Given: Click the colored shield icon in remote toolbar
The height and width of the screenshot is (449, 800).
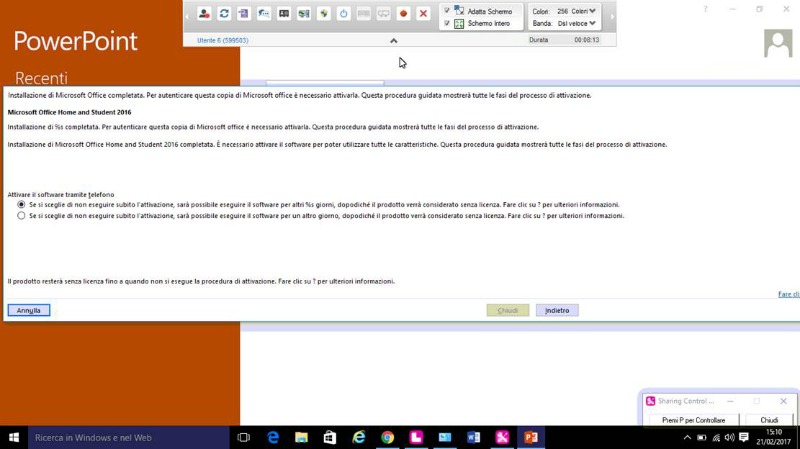Looking at the screenshot, I should tap(323, 14).
